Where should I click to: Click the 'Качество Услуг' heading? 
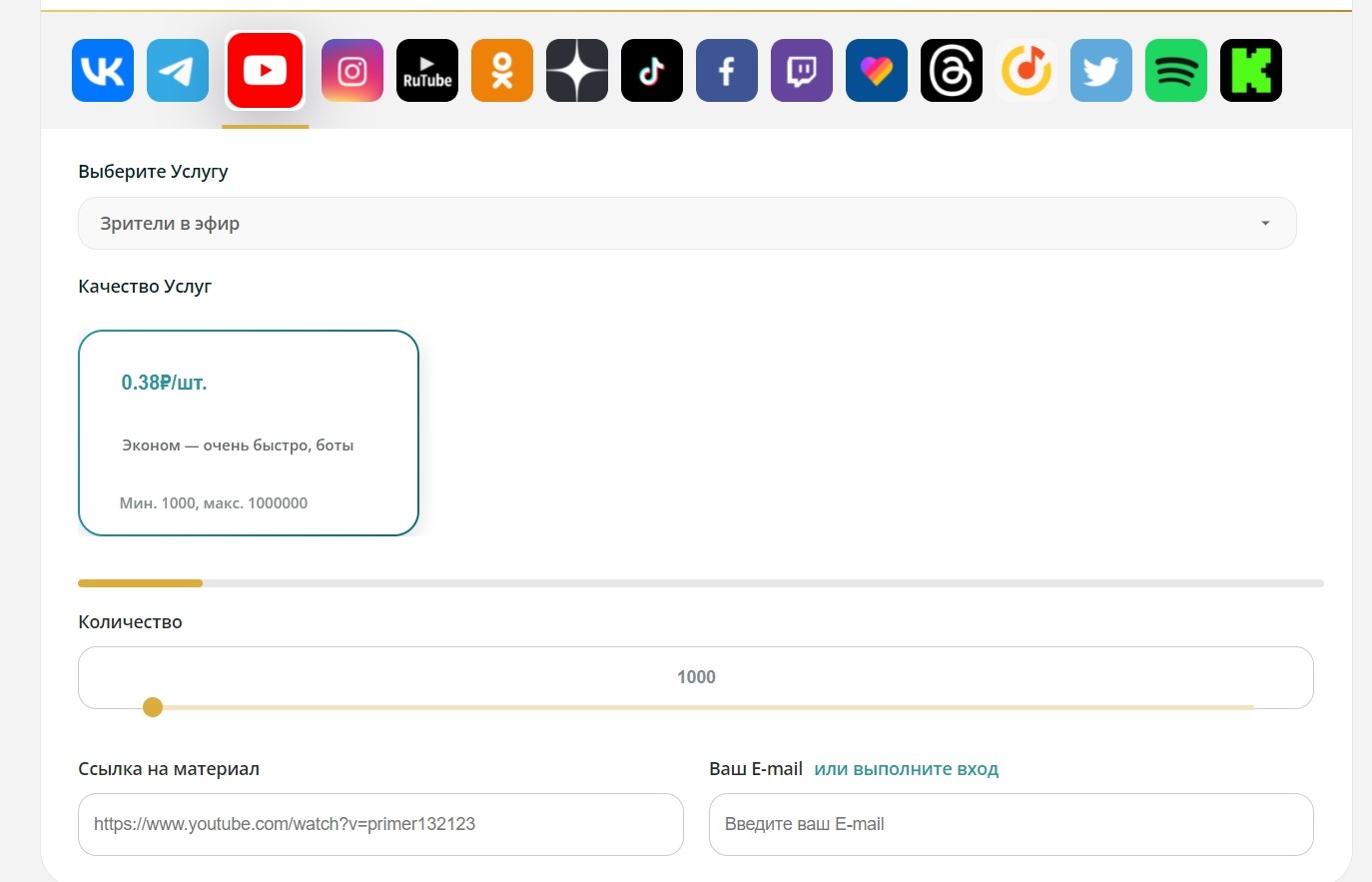[145, 287]
